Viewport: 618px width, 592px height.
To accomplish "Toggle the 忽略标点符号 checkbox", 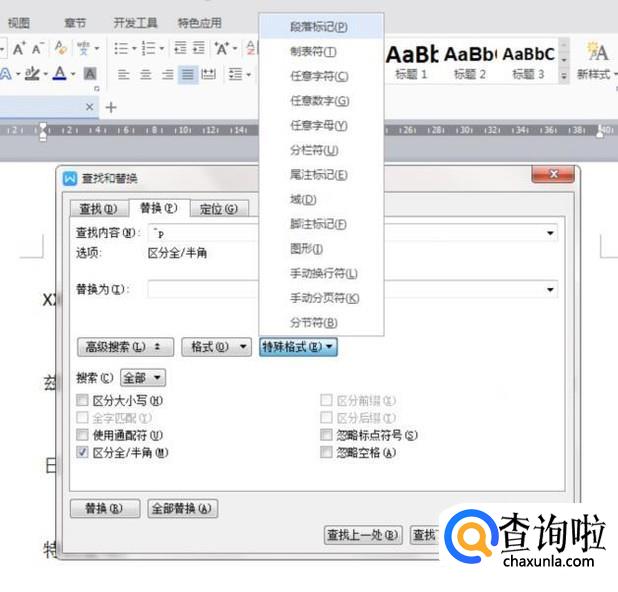I will [326, 435].
